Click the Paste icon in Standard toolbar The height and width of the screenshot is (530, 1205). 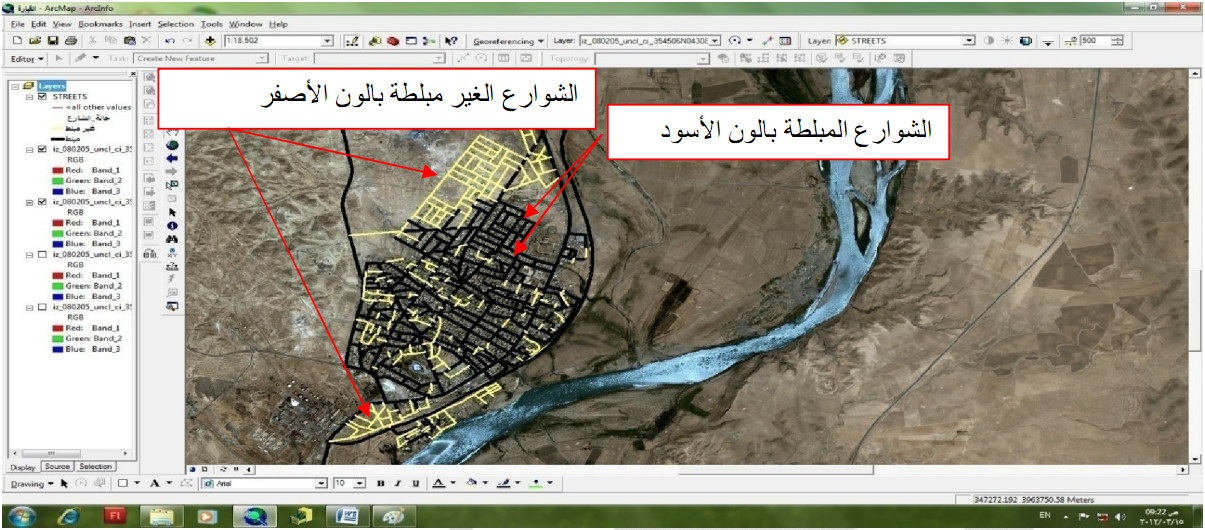[x=129, y=41]
